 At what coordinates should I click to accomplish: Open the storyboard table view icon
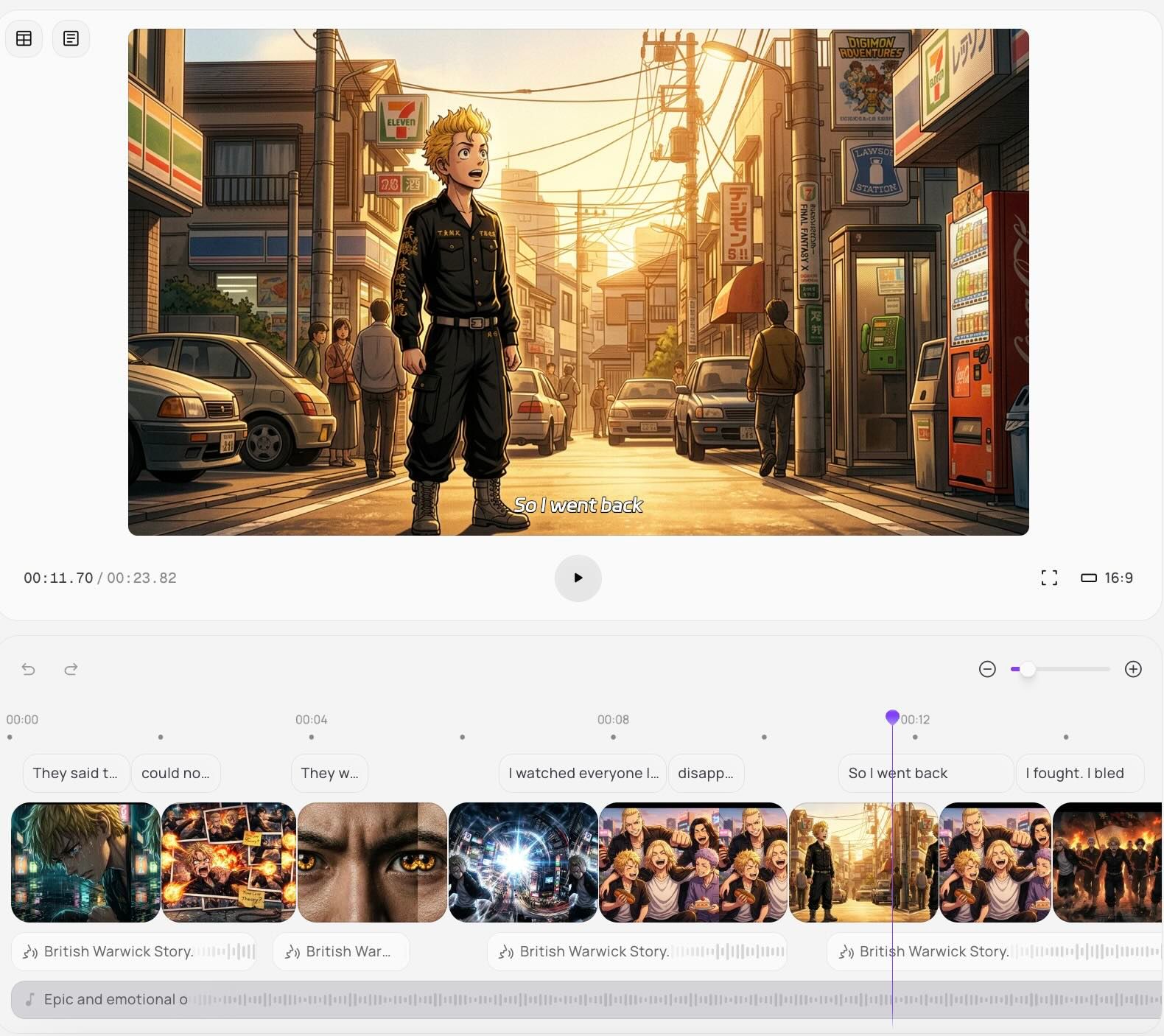point(24,38)
